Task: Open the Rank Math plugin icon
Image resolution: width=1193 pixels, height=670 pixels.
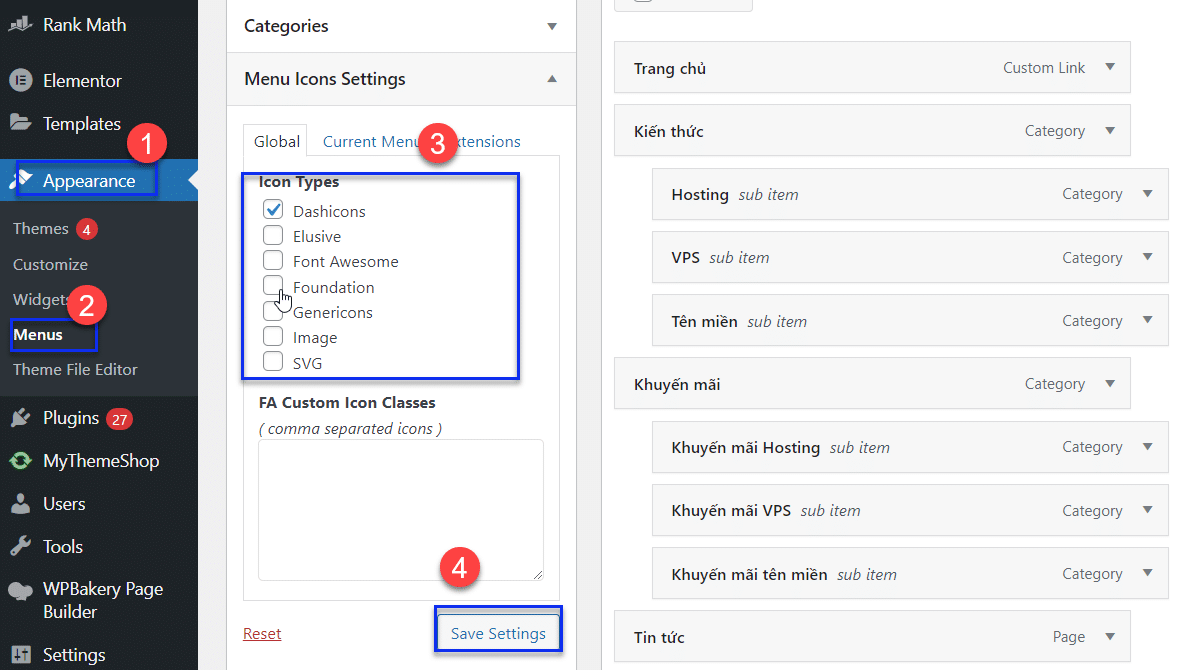Action: pos(20,24)
